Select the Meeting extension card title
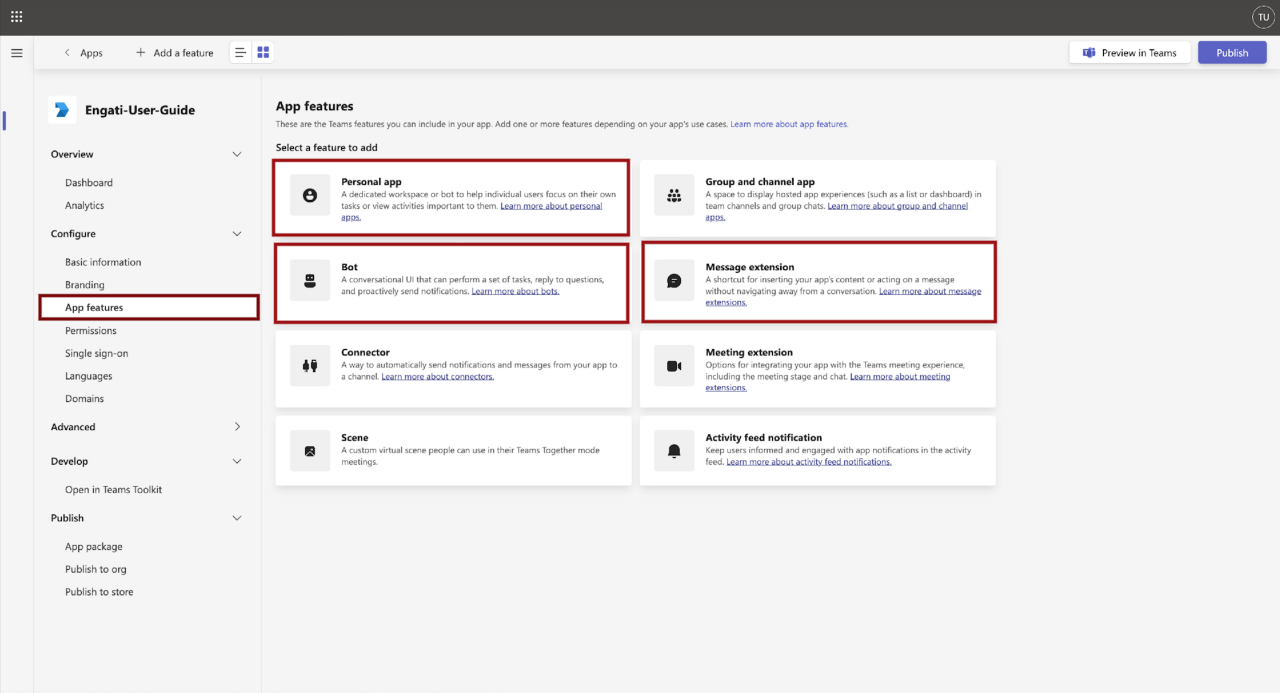The image size is (1280, 693). 749,352
